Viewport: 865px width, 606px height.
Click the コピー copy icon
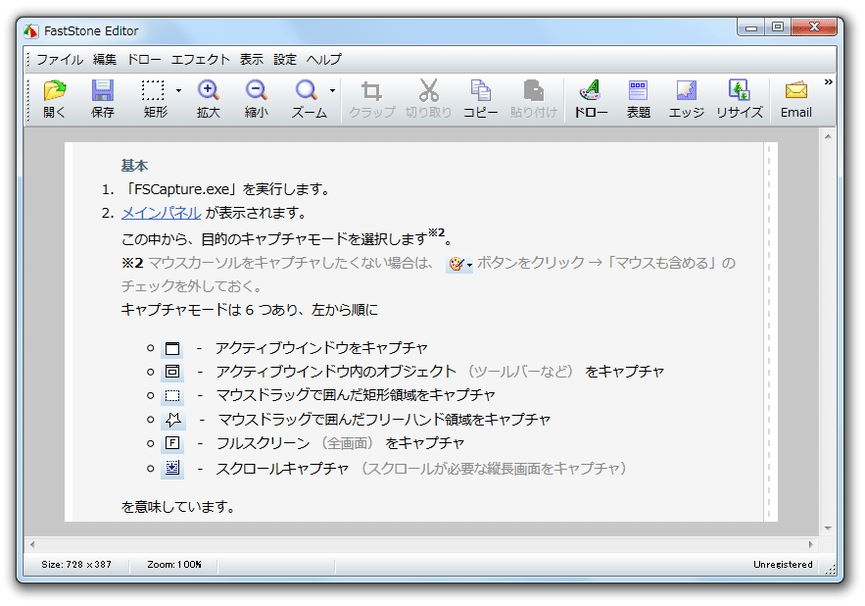(x=480, y=90)
